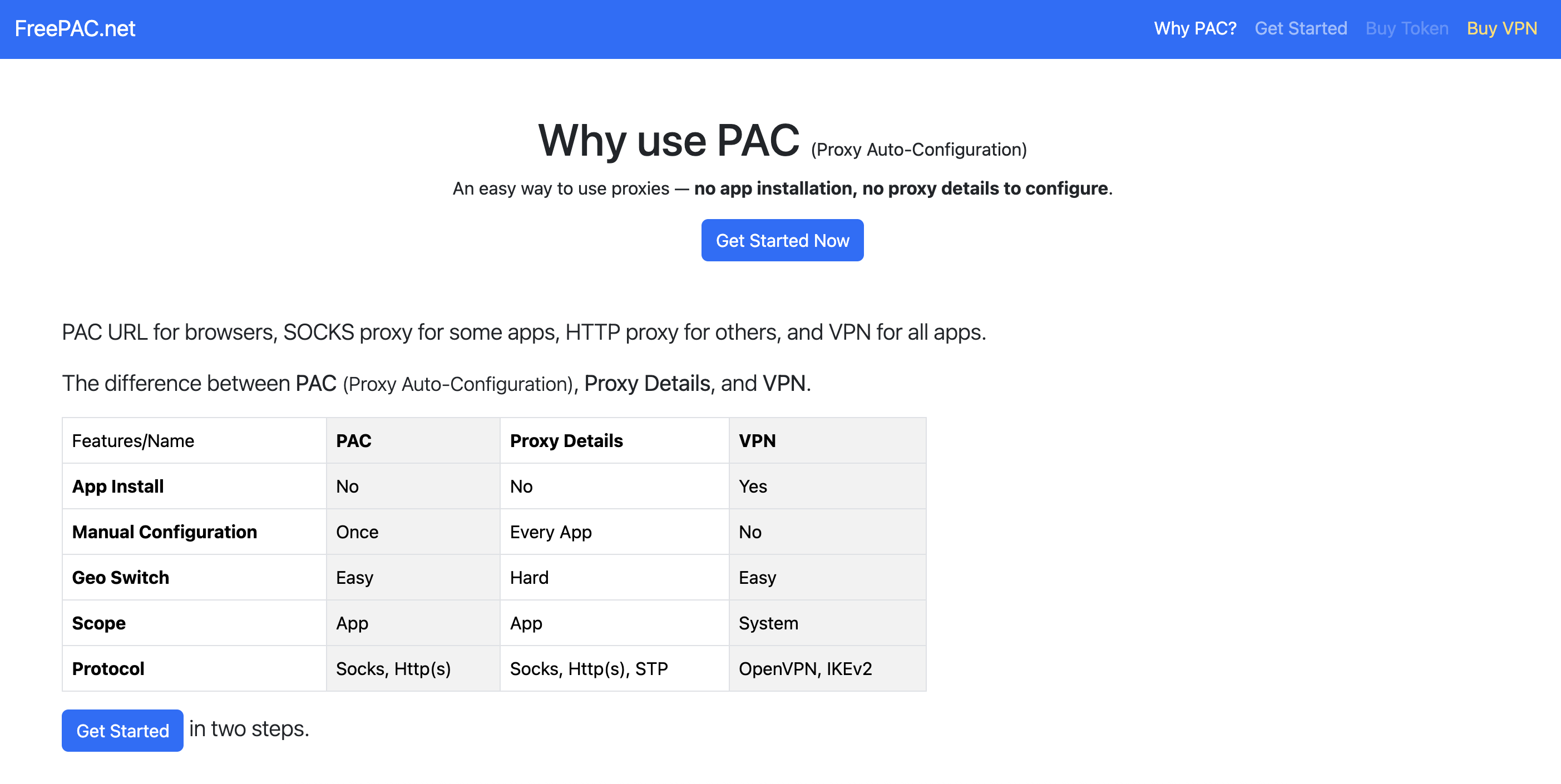Click the Features/Name header cell

(x=134, y=440)
